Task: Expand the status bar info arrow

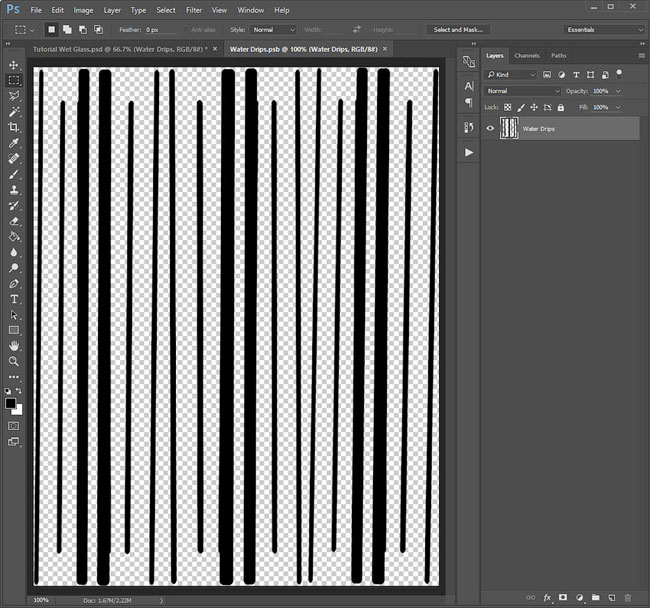Action: (162, 600)
